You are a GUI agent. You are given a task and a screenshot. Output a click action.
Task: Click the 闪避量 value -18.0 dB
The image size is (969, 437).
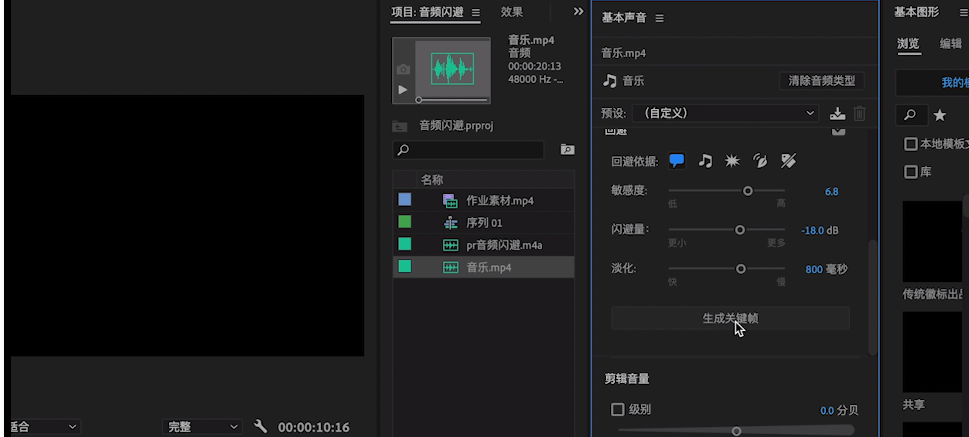pos(819,231)
